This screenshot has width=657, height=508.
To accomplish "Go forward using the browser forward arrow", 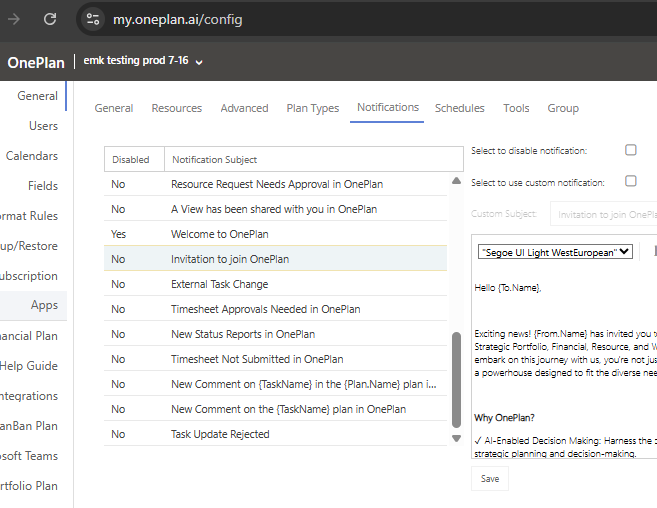I will 13,19.
